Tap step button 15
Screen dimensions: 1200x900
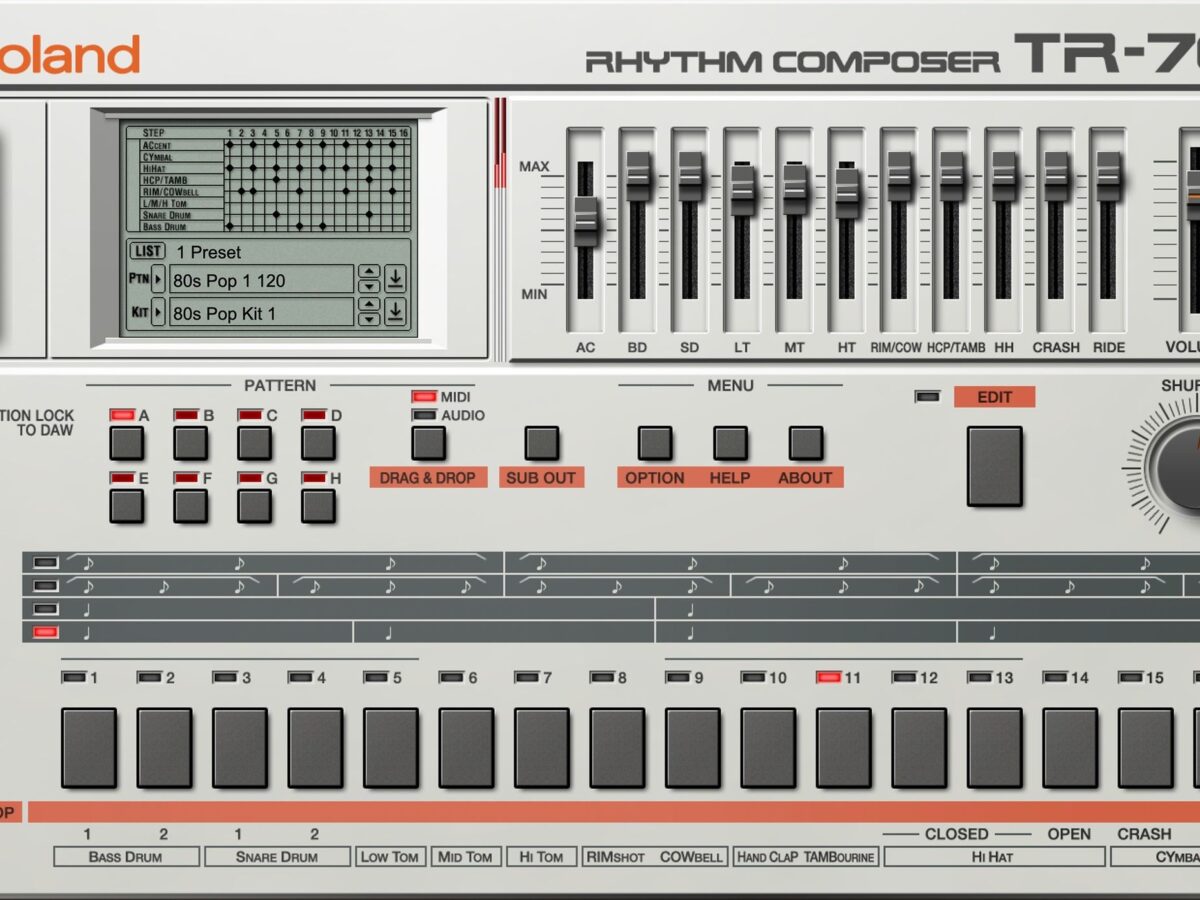click(x=1146, y=748)
